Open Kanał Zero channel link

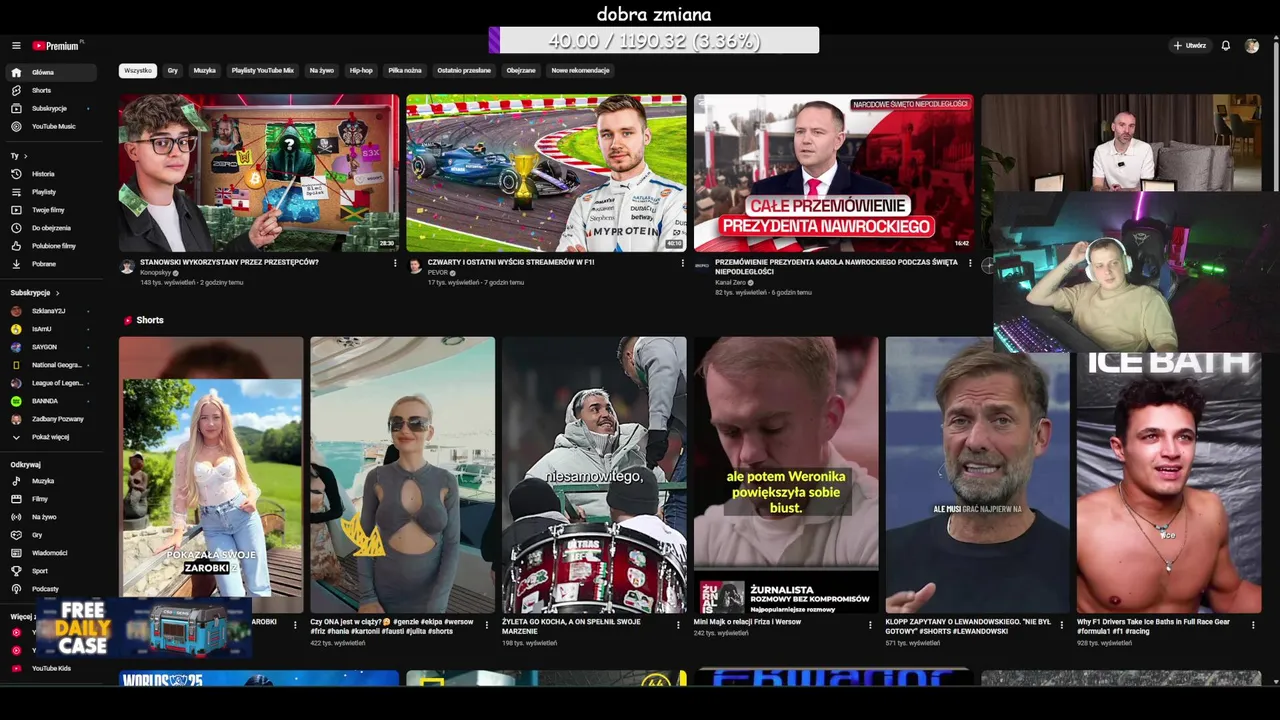(730, 283)
